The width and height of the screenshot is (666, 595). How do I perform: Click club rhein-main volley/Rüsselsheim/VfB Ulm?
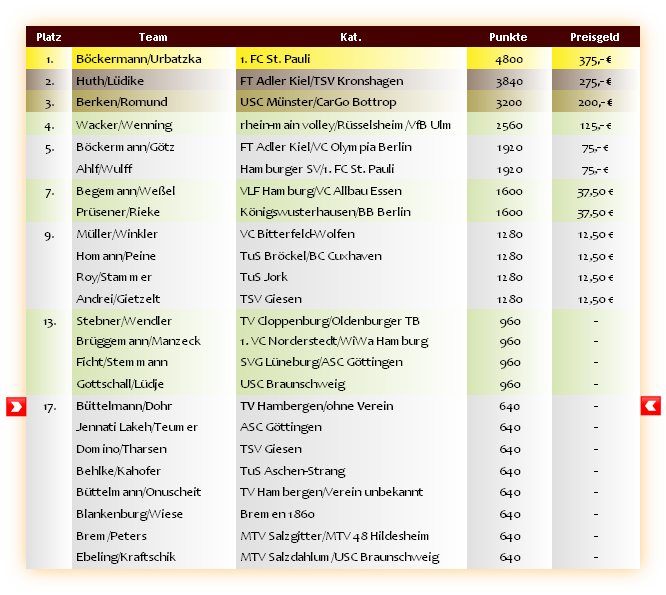(x=345, y=125)
